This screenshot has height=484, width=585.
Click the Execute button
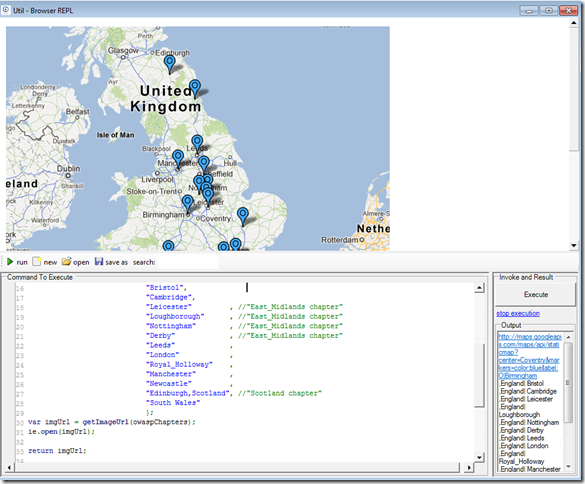point(535,294)
